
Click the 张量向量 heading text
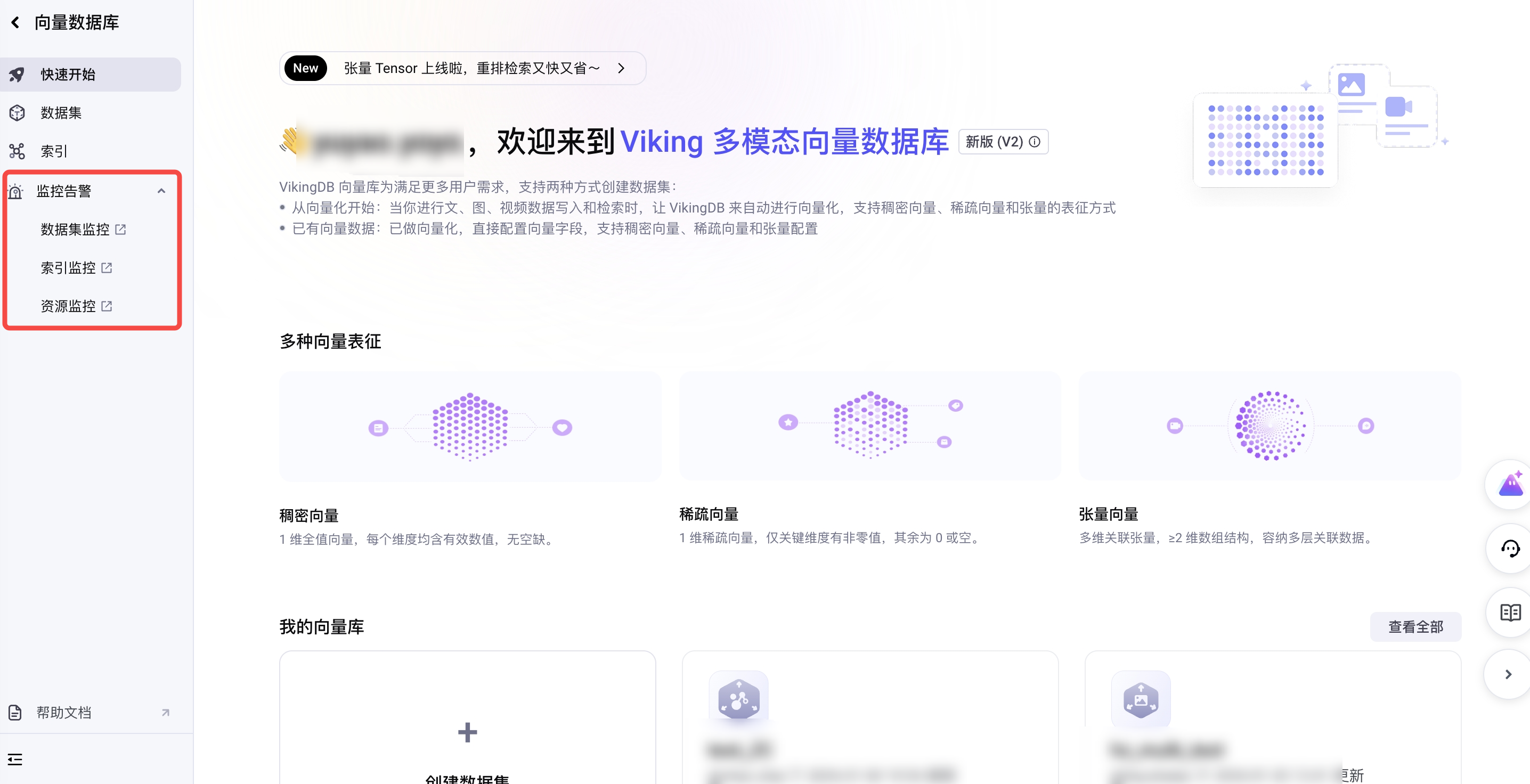1108,514
